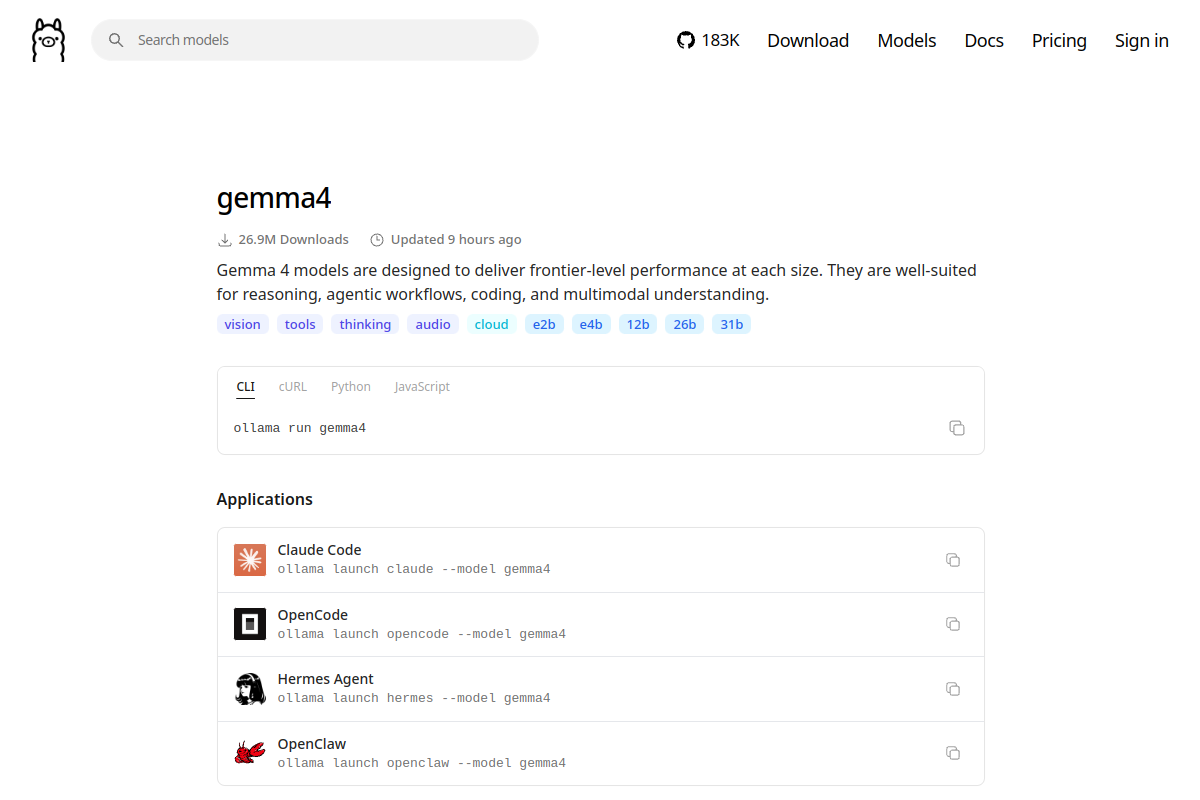1200x800 pixels.
Task: Click the audio tag
Action: 433,324
